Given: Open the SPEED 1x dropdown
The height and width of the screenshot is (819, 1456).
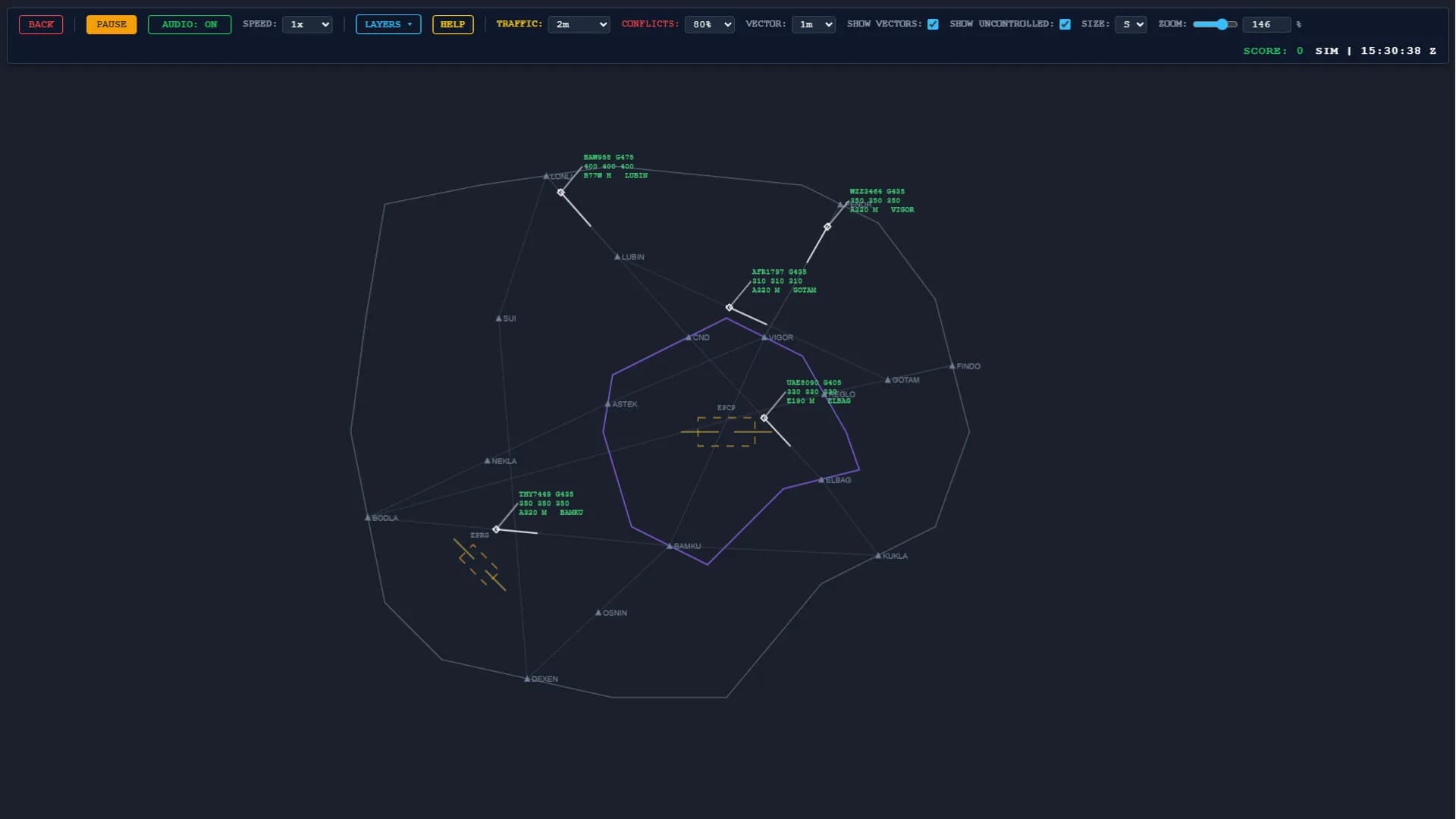Looking at the screenshot, I should pyautogui.click(x=307, y=24).
